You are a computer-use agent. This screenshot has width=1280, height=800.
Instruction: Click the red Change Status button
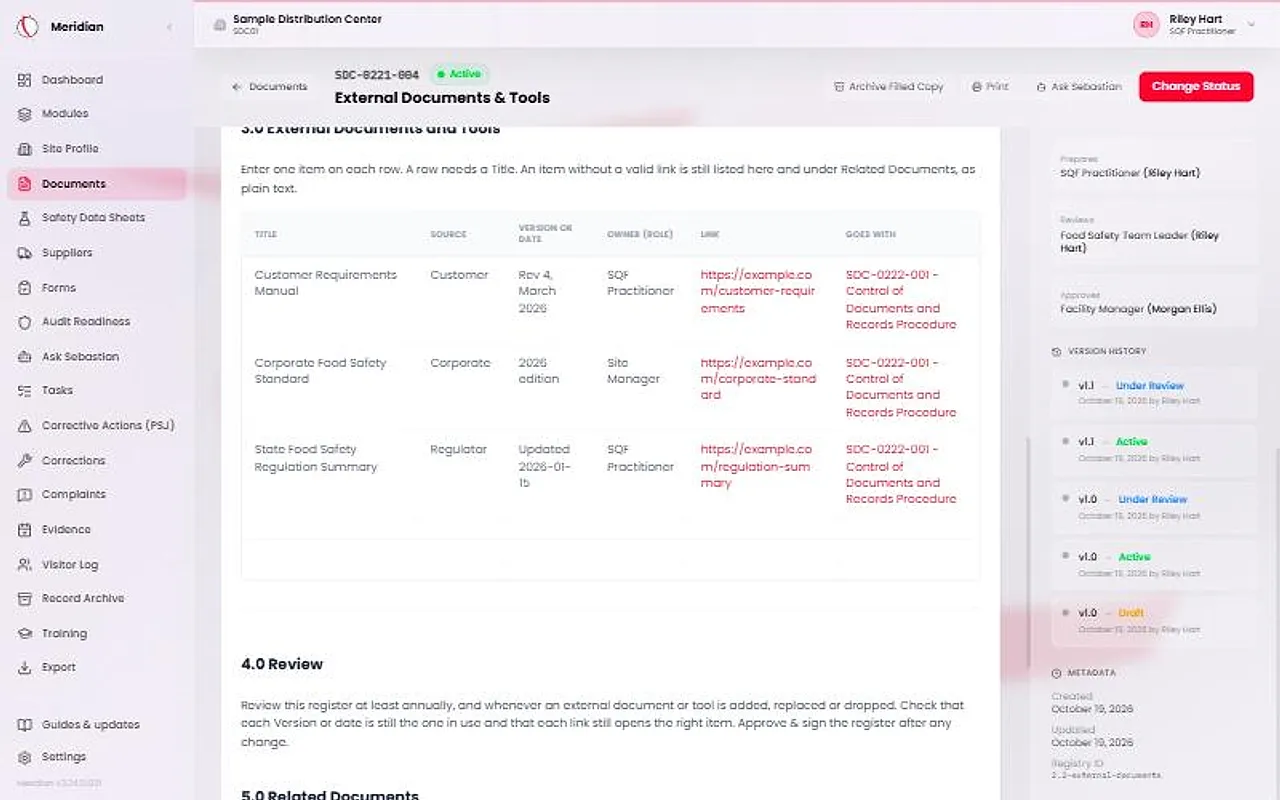point(1196,86)
